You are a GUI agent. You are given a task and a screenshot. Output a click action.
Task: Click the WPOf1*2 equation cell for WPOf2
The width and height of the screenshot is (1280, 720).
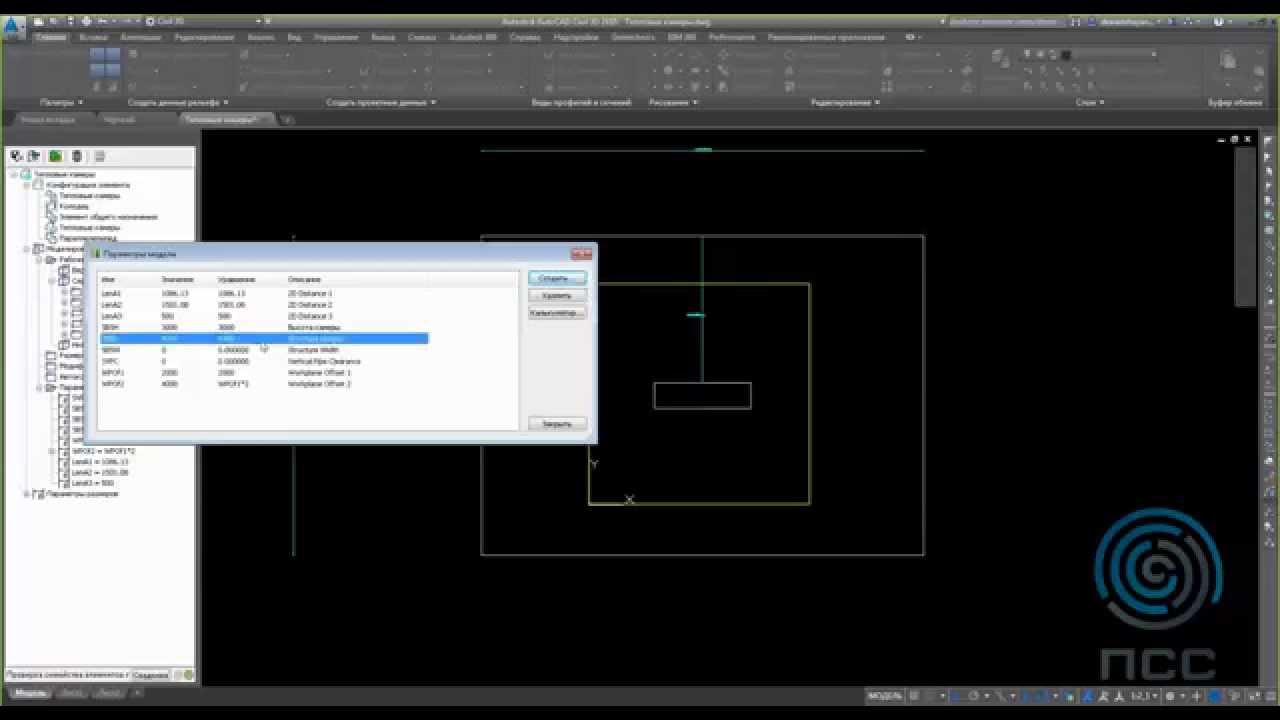234,384
